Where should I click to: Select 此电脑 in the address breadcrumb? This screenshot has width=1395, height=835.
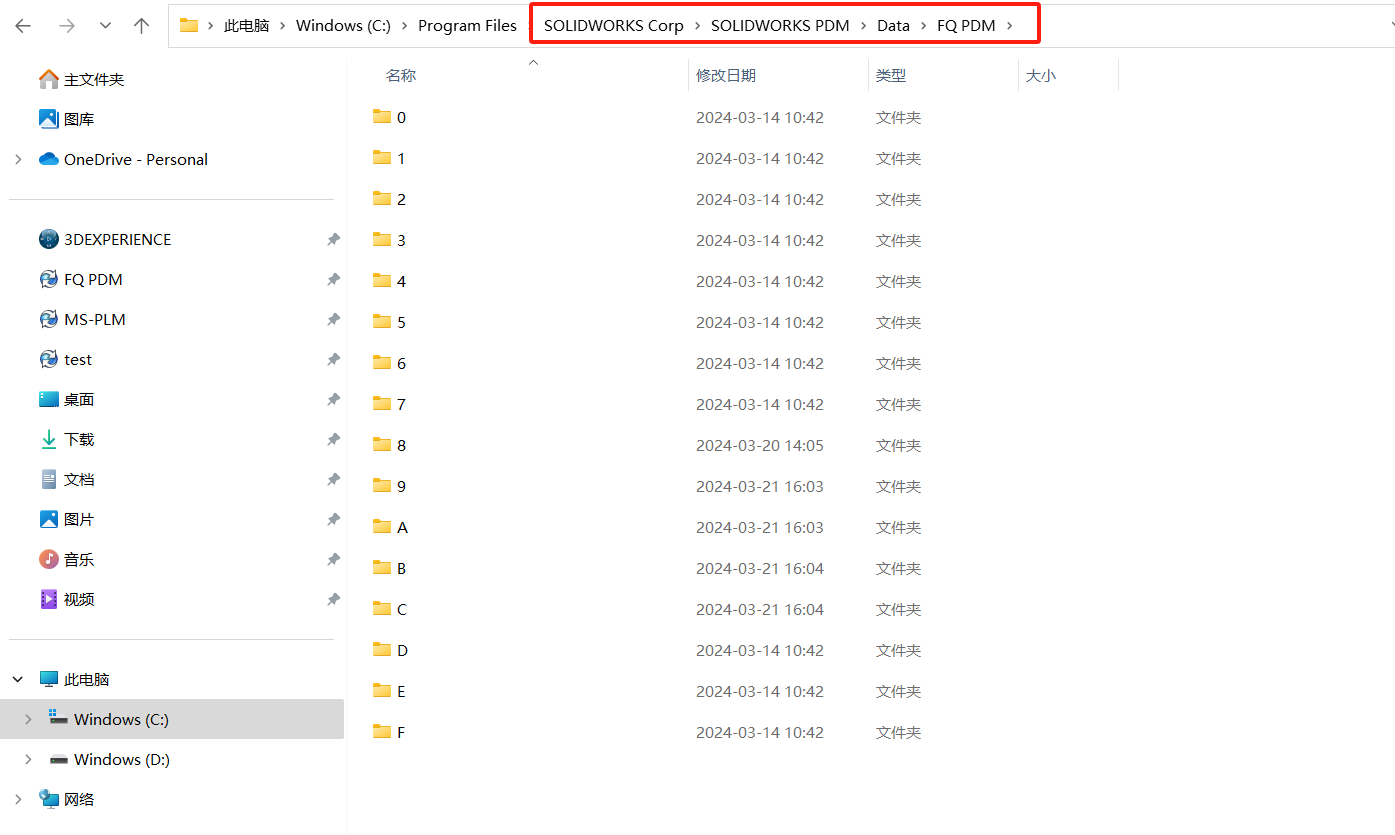pyautogui.click(x=246, y=26)
